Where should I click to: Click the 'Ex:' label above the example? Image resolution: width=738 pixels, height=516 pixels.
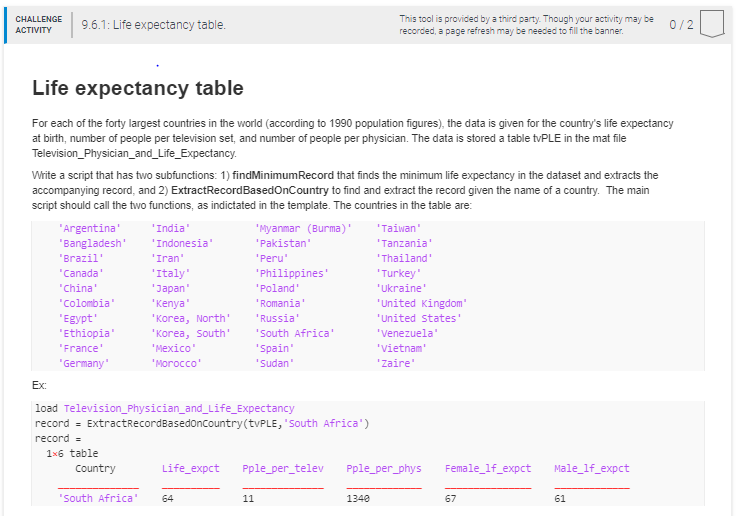pos(39,385)
